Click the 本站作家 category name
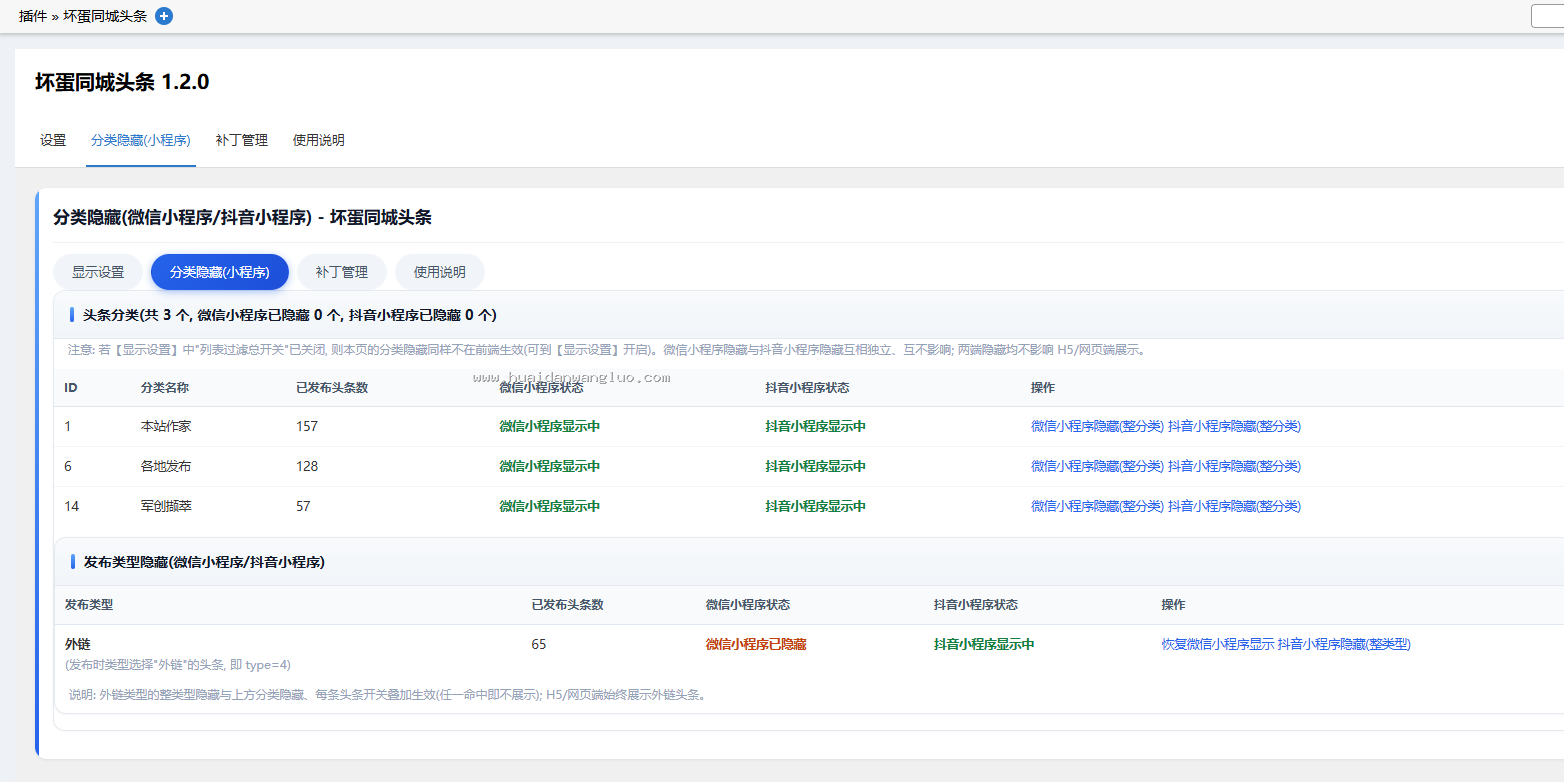This screenshot has width=1564, height=782. (166, 426)
